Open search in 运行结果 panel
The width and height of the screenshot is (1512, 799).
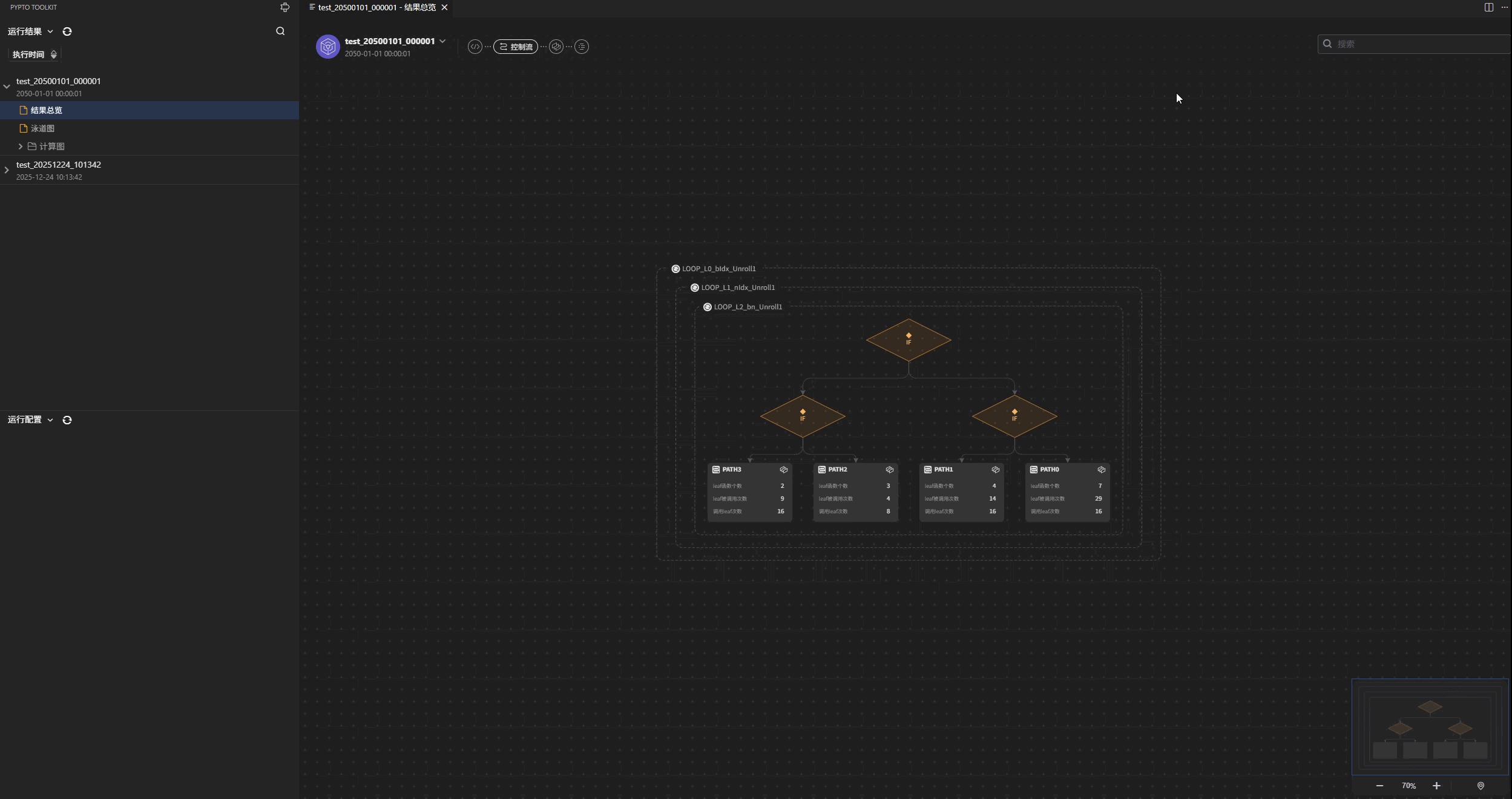(280, 31)
